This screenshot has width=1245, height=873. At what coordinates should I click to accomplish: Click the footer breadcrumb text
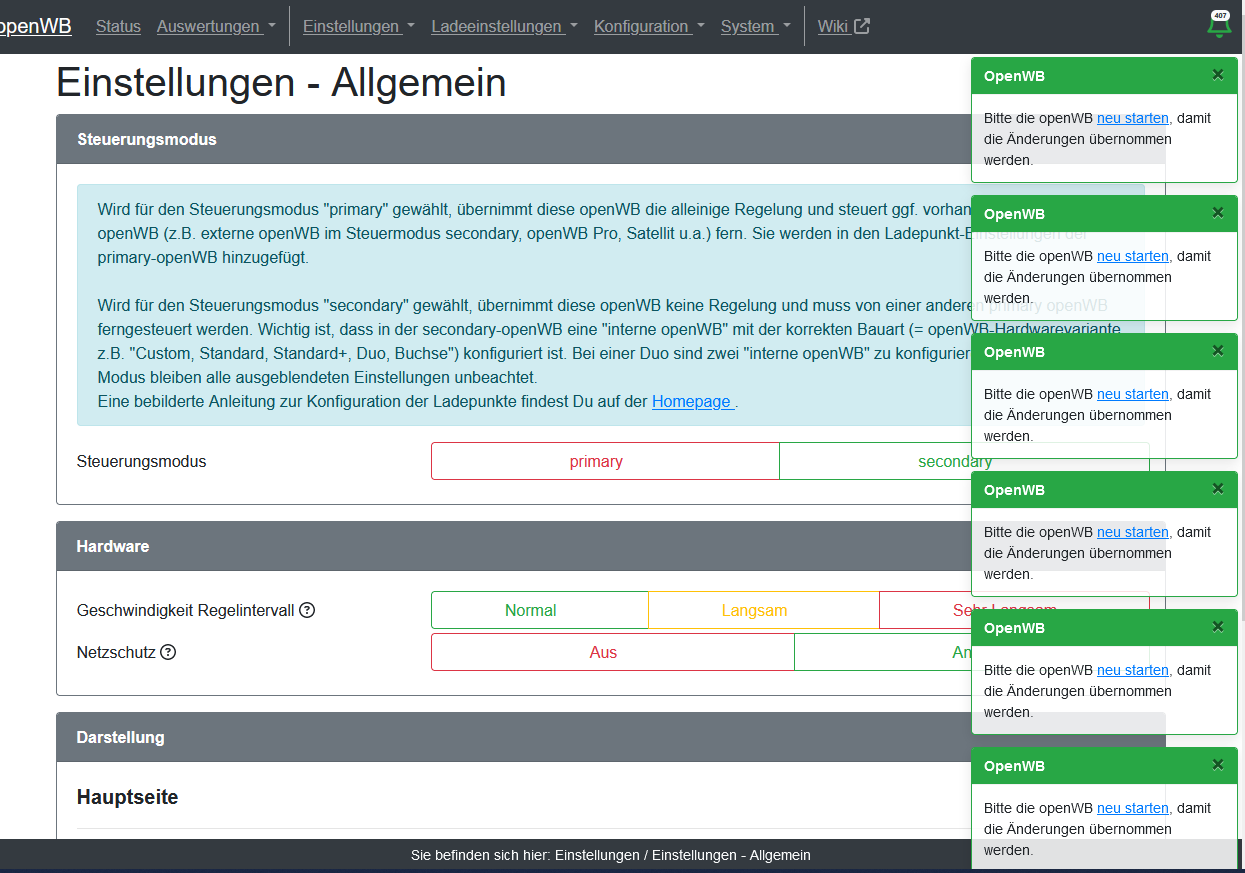pyautogui.click(x=610, y=855)
